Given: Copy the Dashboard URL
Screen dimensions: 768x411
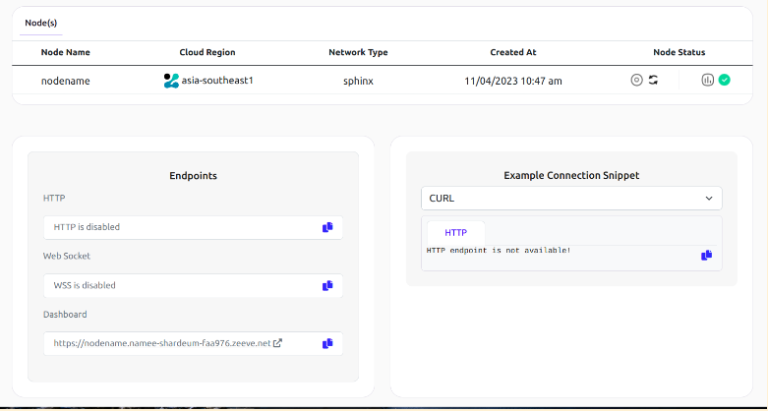Looking at the screenshot, I should tap(327, 343).
